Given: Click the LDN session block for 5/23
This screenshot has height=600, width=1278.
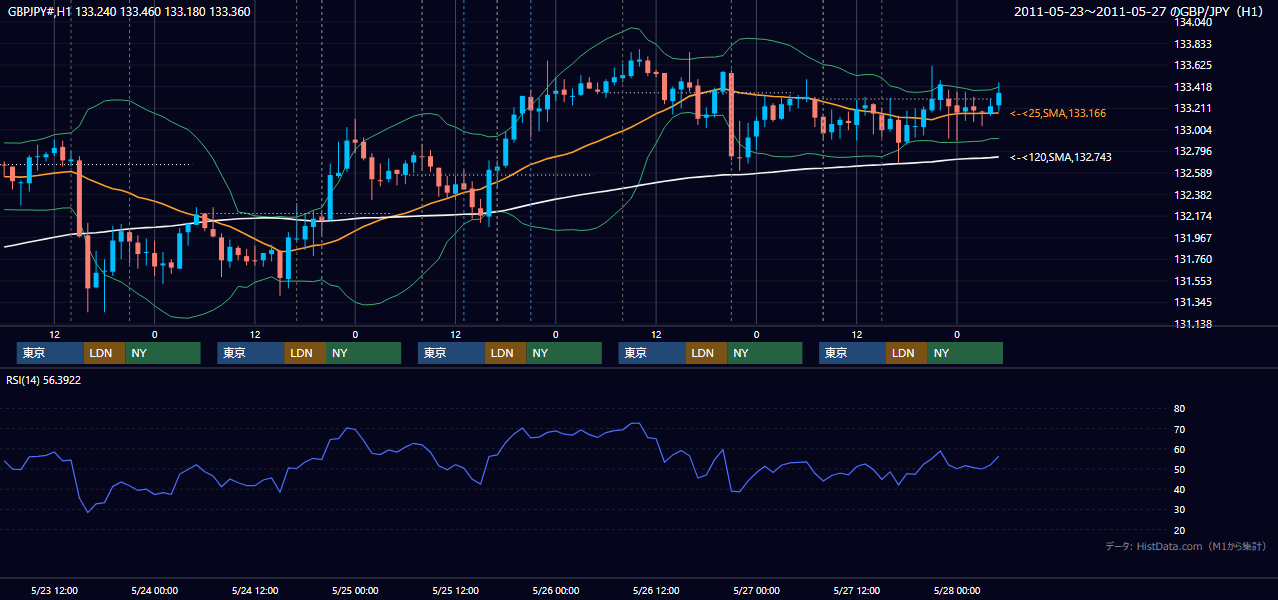Looking at the screenshot, I should pos(104,353).
